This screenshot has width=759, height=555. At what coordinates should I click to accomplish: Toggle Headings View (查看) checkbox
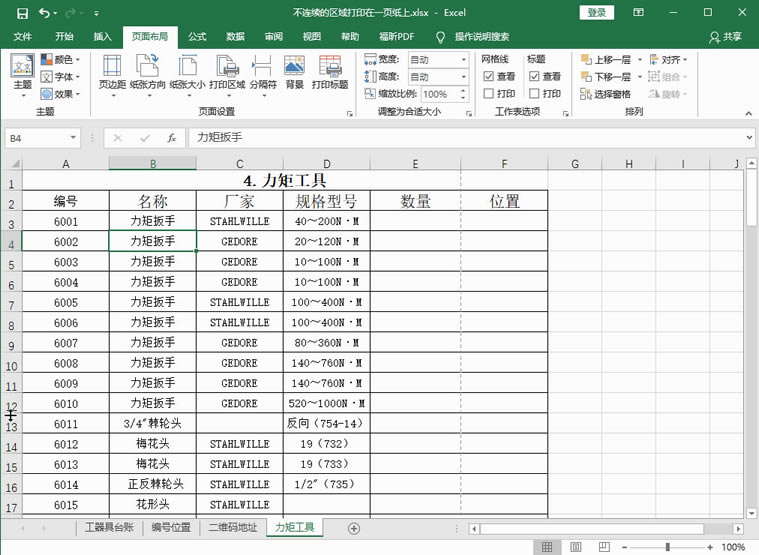pos(534,76)
